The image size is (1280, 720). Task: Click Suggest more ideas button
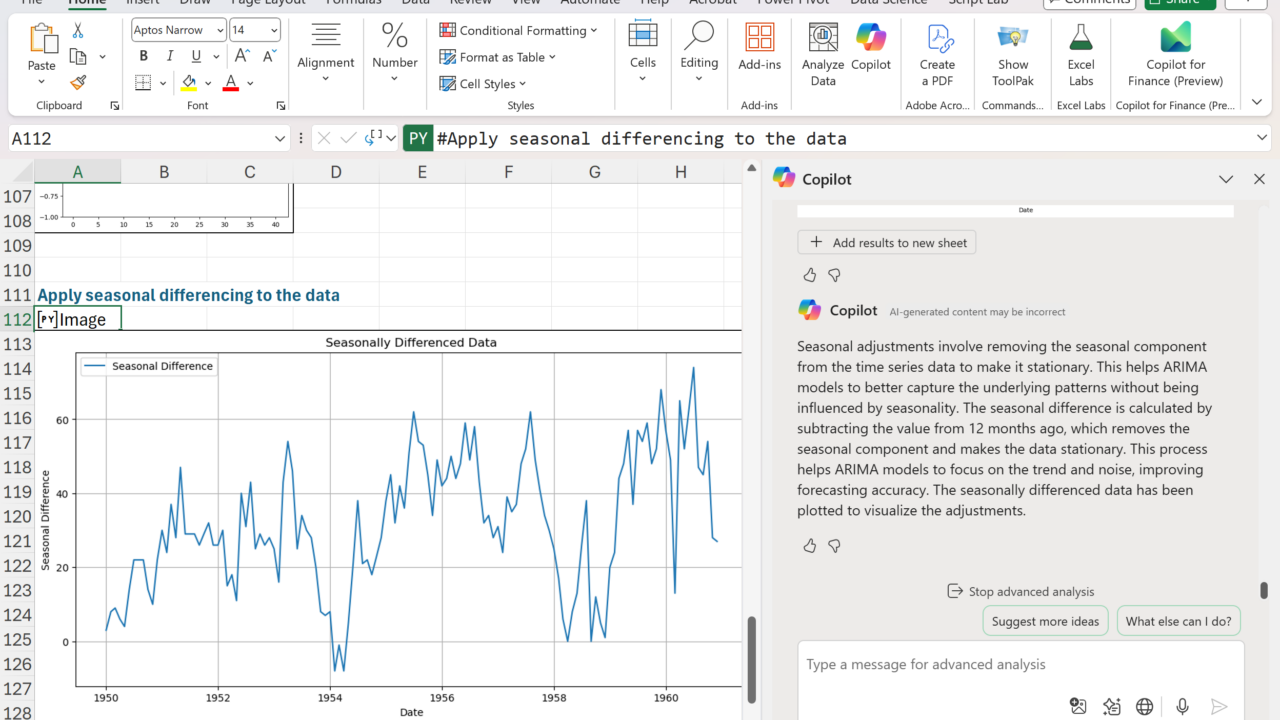(1045, 621)
